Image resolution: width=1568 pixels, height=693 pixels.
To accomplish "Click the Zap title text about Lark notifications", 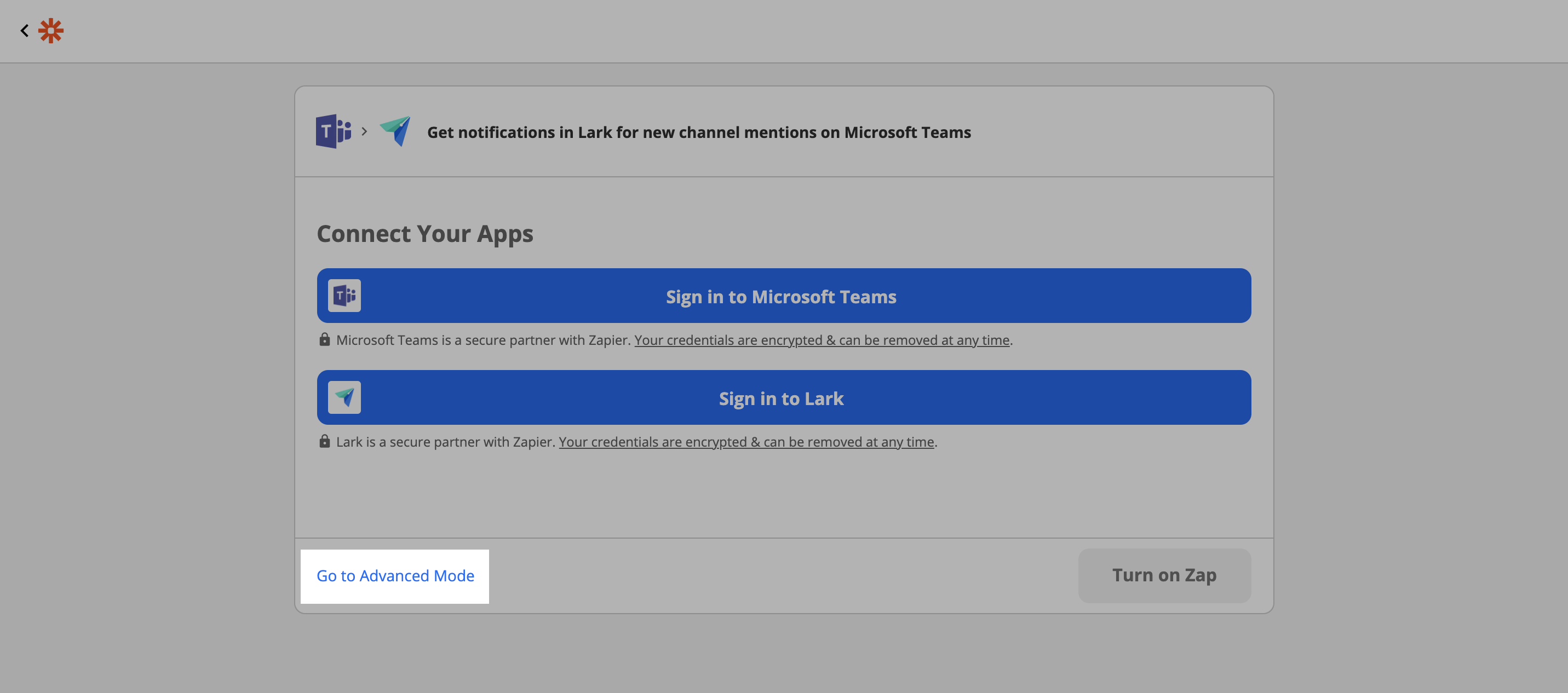I will (x=699, y=132).
